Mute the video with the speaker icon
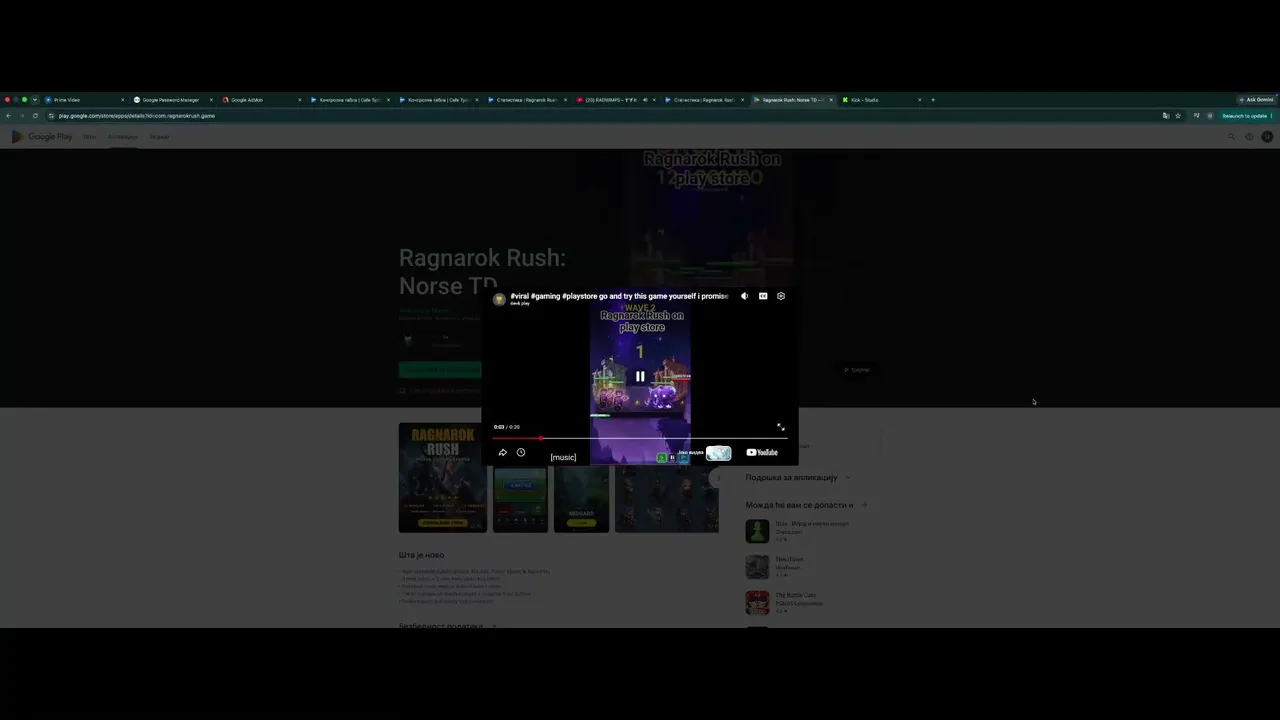Viewport: 1280px width, 720px height. coord(744,296)
